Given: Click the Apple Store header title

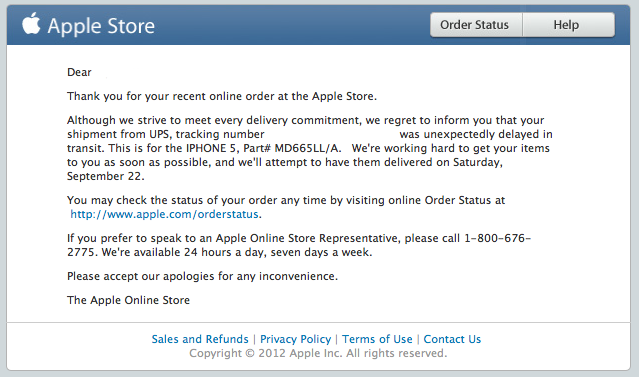Looking at the screenshot, I should pos(101,26).
